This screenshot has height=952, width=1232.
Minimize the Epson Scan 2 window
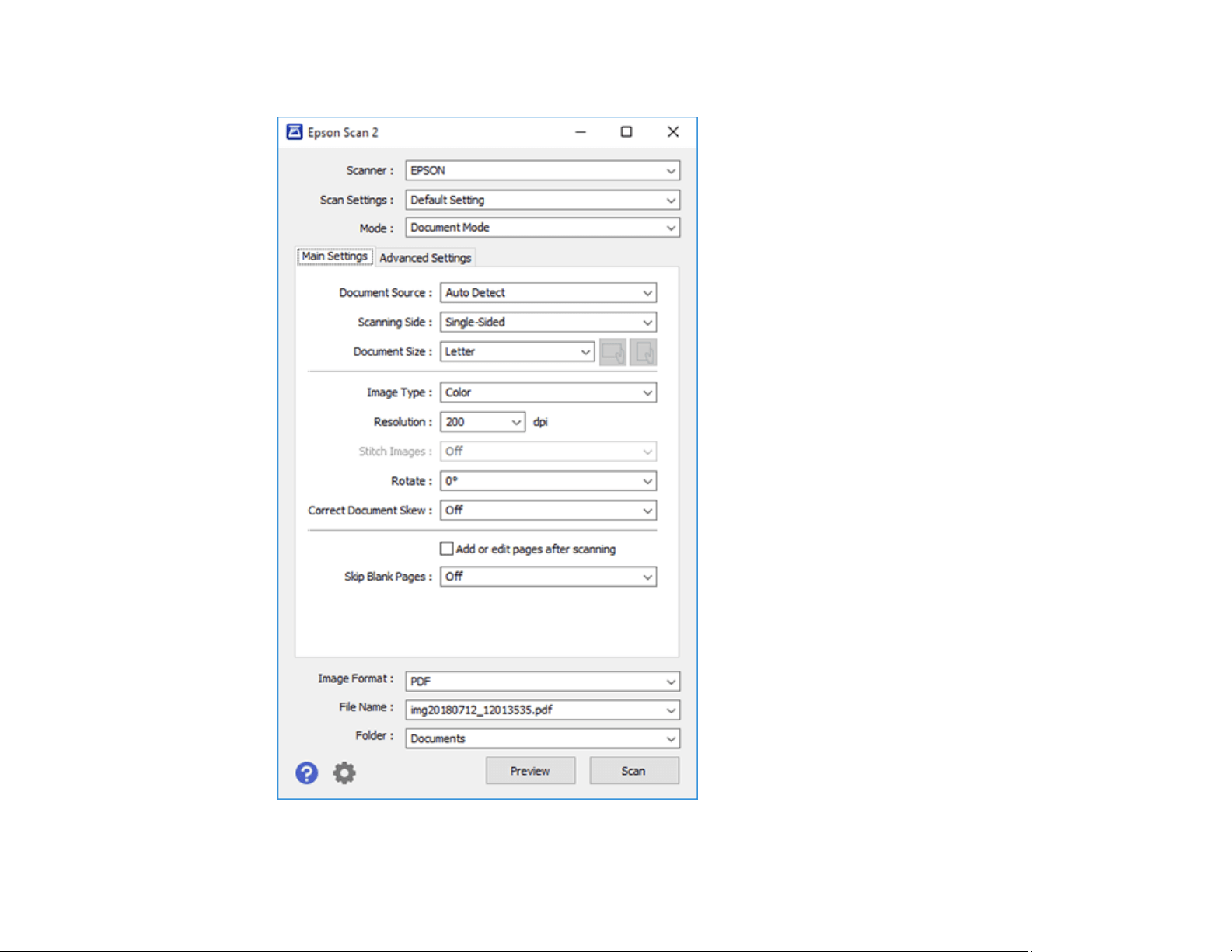[x=581, y=132]
